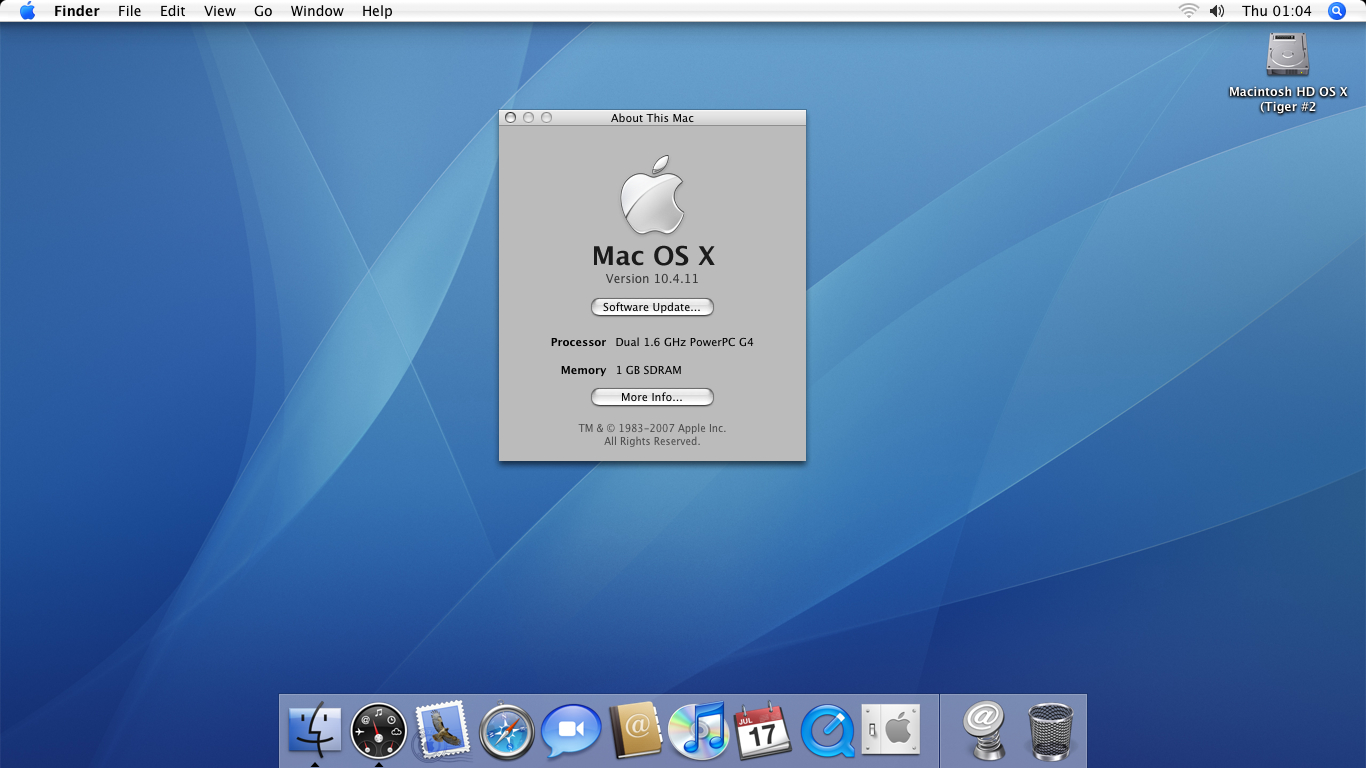This screenshot has width=1366, height=768.
Task: Close the About This Mac window
Action: coord(510,118)
